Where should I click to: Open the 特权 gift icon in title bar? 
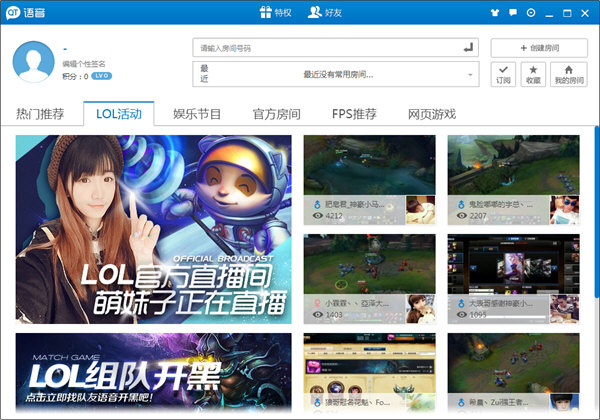275,12
